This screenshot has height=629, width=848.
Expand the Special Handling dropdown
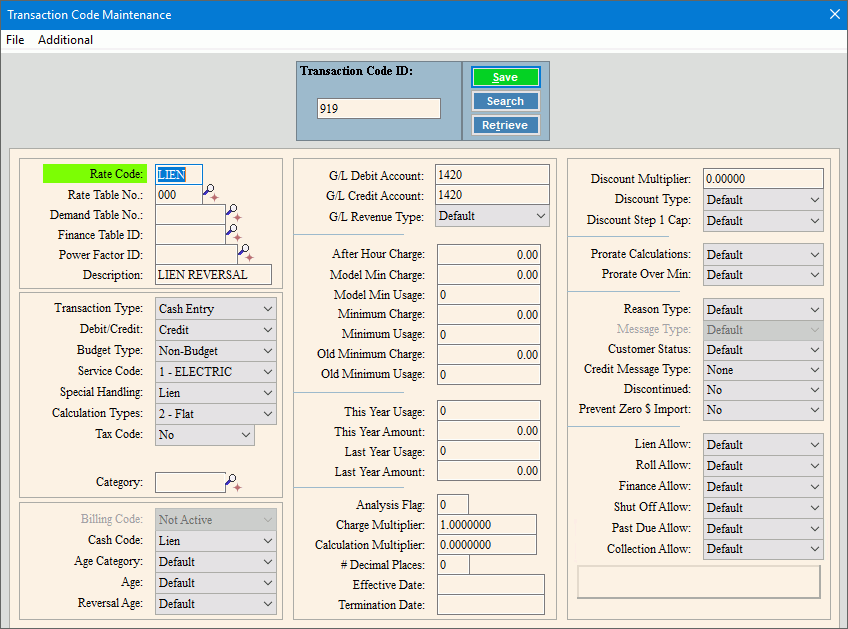216,393
